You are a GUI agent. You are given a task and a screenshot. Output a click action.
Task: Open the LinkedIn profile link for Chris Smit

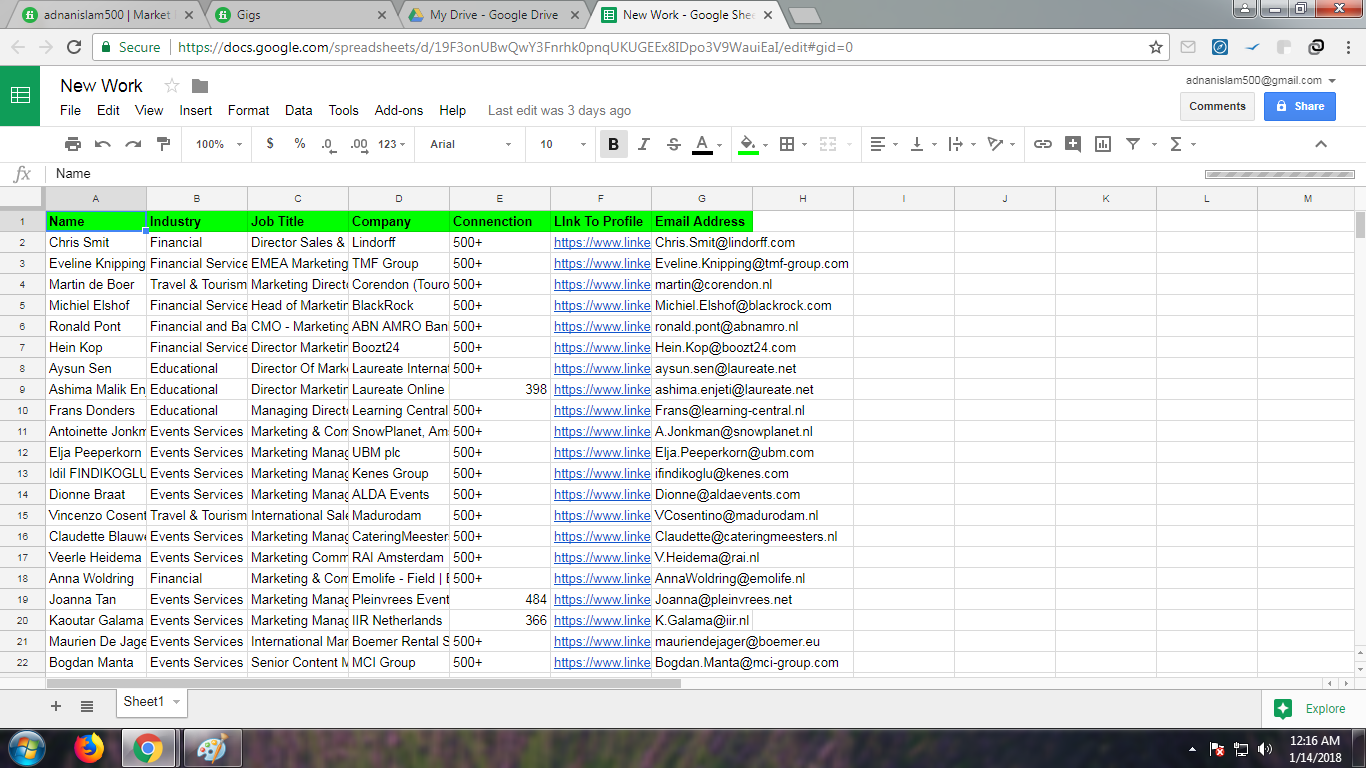(601, 242)
